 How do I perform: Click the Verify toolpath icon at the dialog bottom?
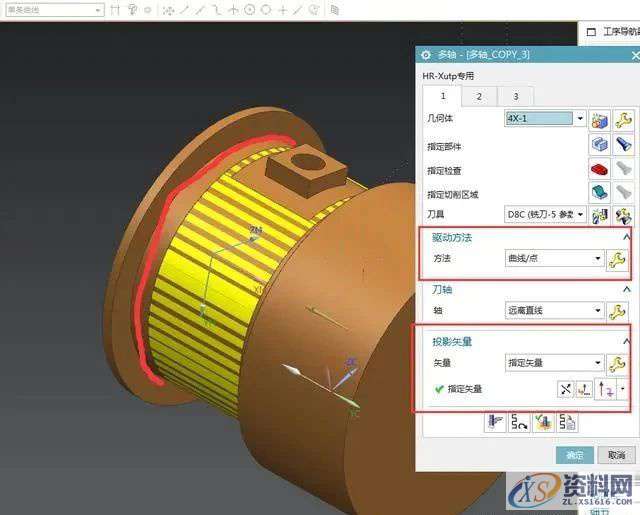(539, 422)
